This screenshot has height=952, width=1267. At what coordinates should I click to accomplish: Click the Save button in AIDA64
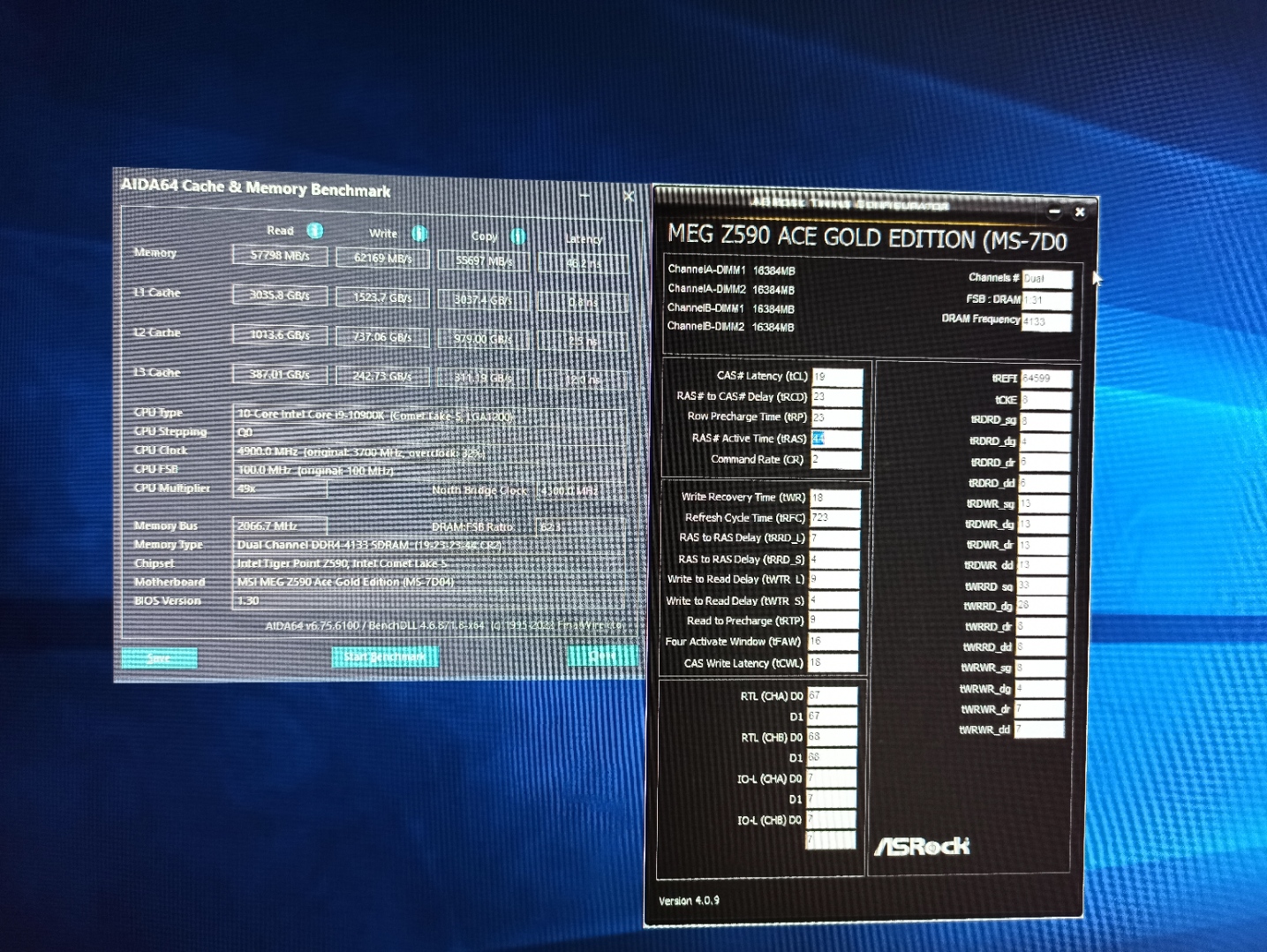point(159,658)
